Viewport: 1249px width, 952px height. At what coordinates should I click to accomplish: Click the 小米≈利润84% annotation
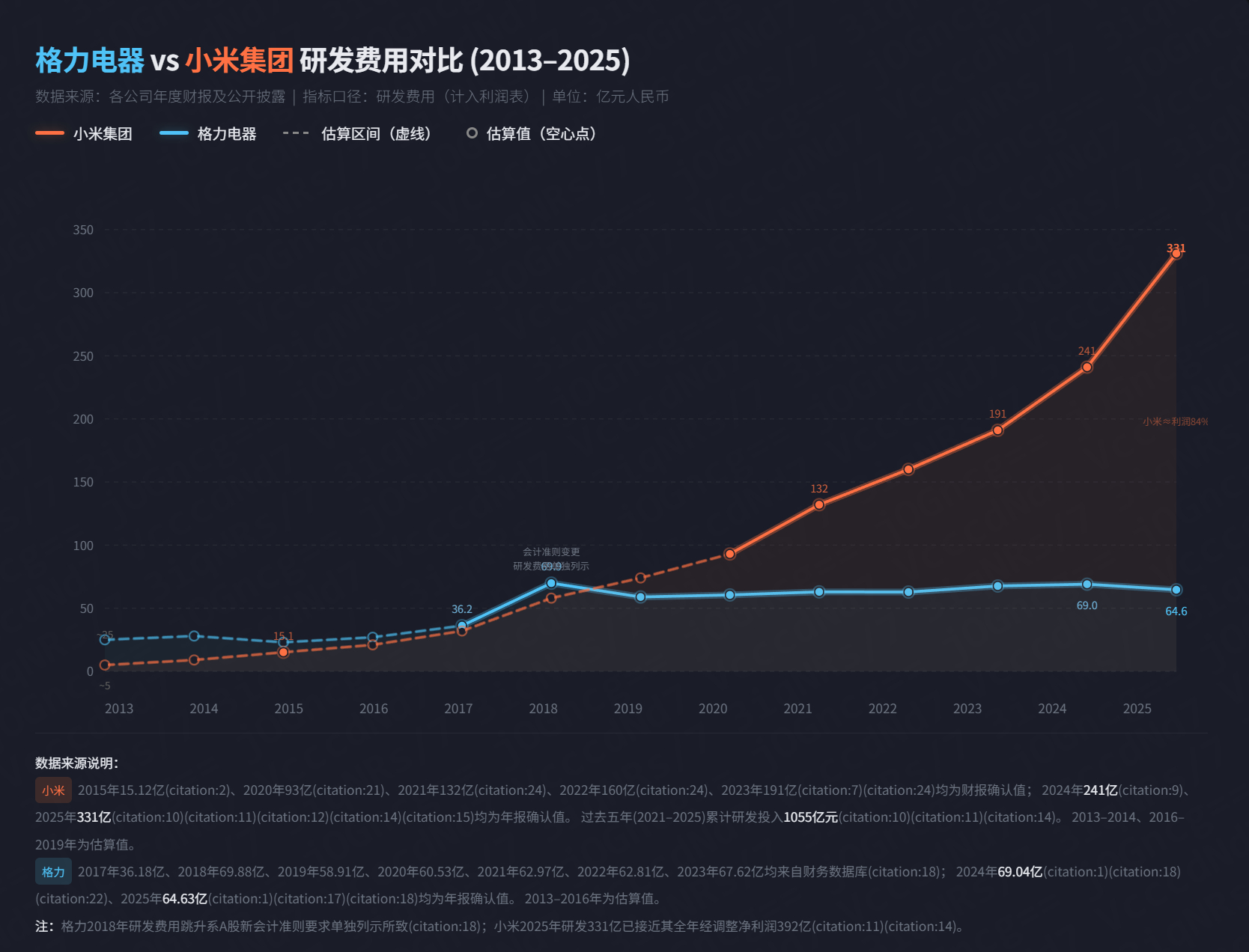(1175, 422)
